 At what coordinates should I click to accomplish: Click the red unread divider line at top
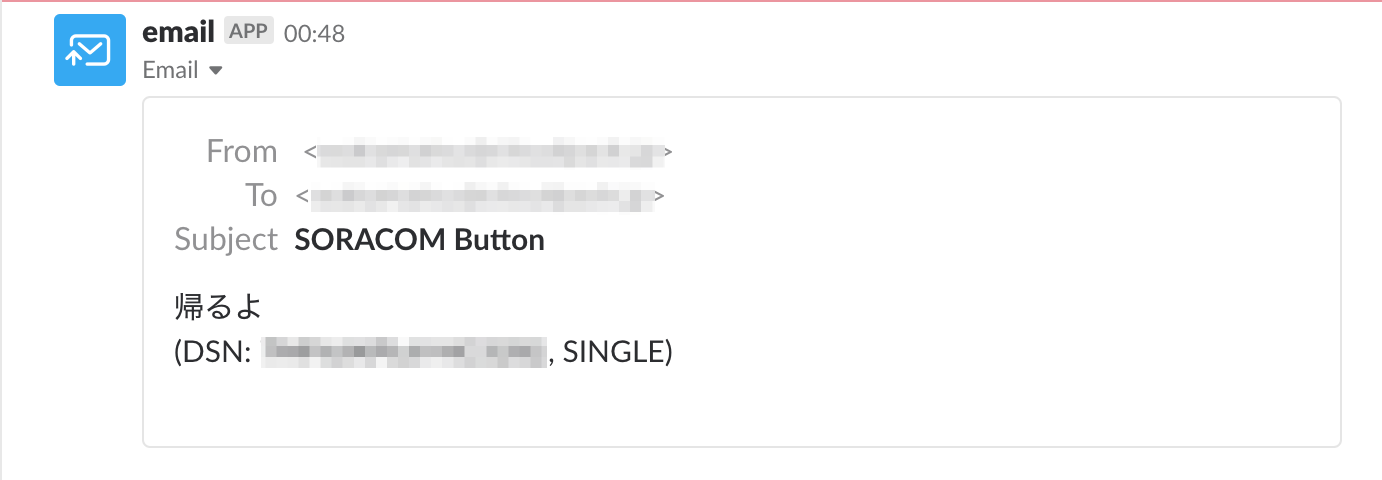pyautogui.click(x=691, y=1)
